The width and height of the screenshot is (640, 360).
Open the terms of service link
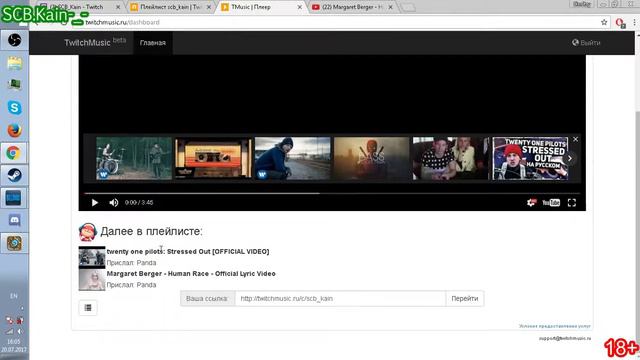(555, 326)
